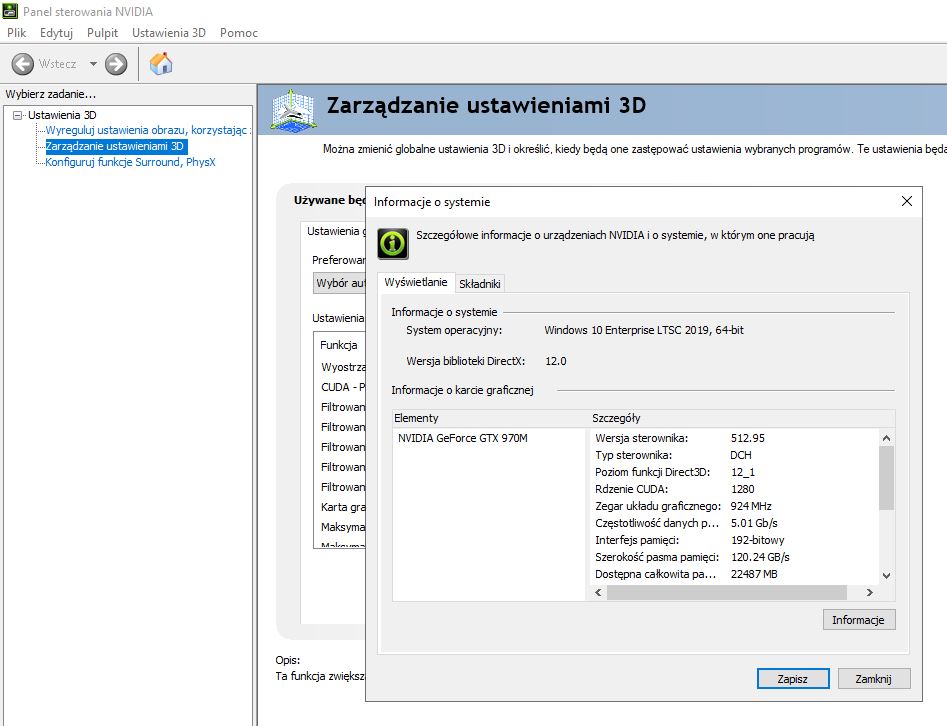The width and height of the screenshot is (947, 726).
Task: Click the Poziom funkcji Direct3D row
Action: (x=734, y=472)
